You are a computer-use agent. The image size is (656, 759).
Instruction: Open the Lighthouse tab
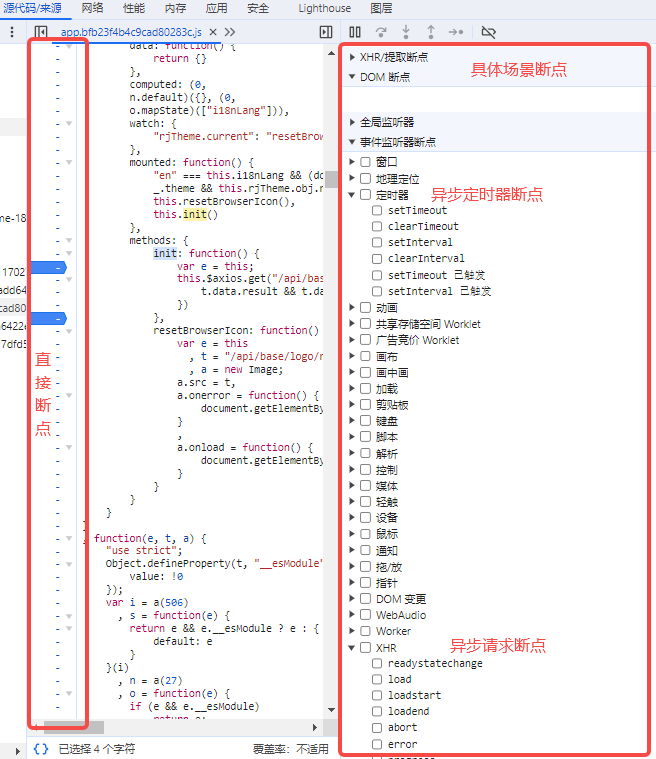[x=324, y=8]
